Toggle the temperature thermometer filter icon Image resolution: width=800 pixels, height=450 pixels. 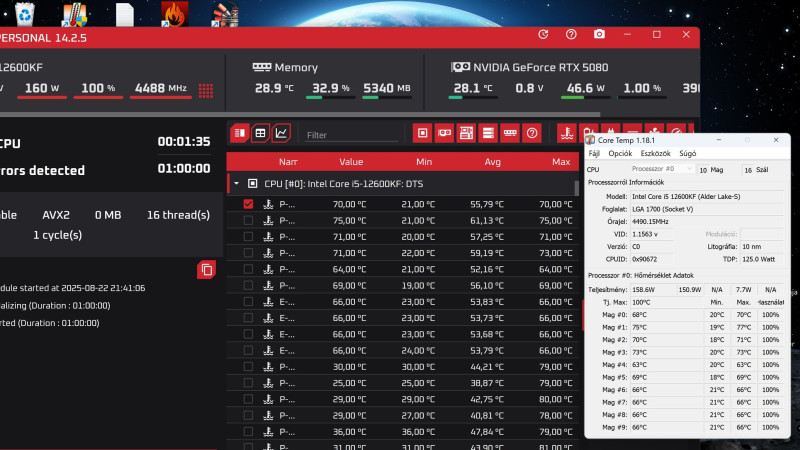click(567, 133)
